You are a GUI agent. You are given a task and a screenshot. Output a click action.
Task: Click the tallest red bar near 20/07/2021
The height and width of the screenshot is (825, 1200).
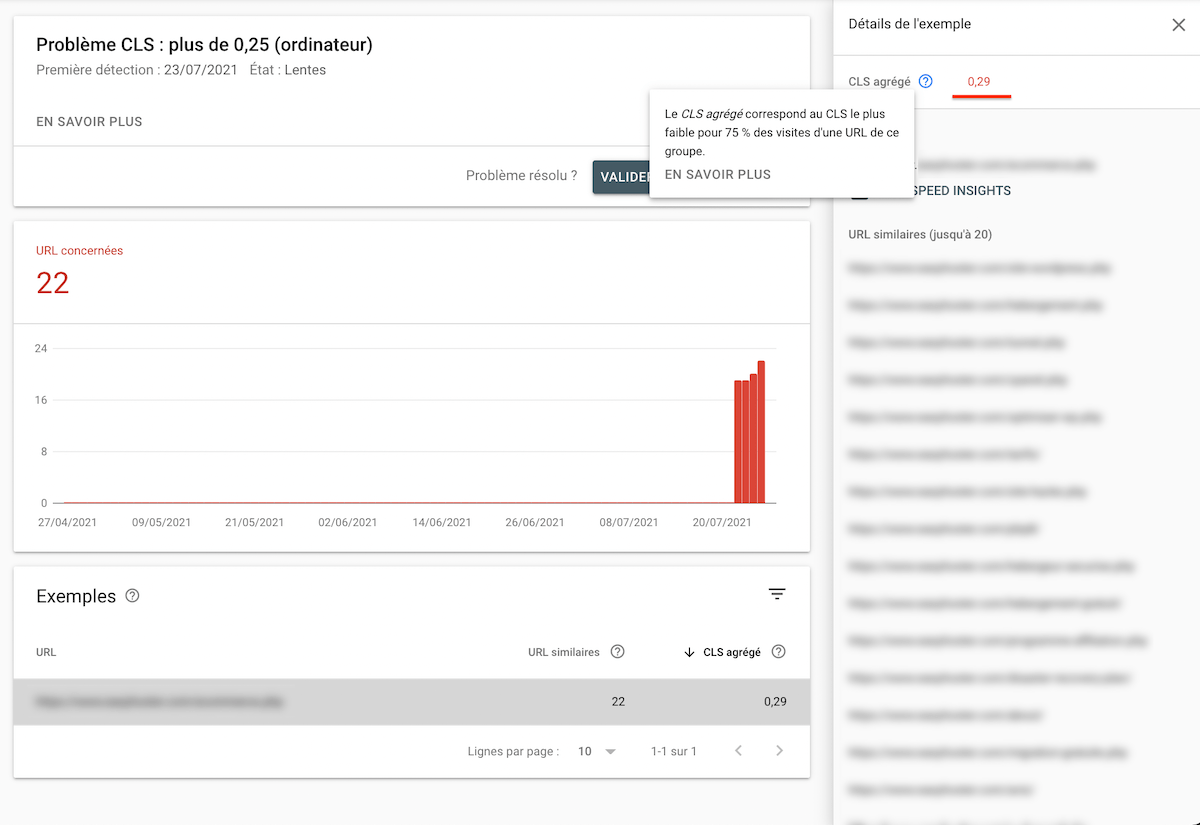pyautogui.click(x=762, y=430)
